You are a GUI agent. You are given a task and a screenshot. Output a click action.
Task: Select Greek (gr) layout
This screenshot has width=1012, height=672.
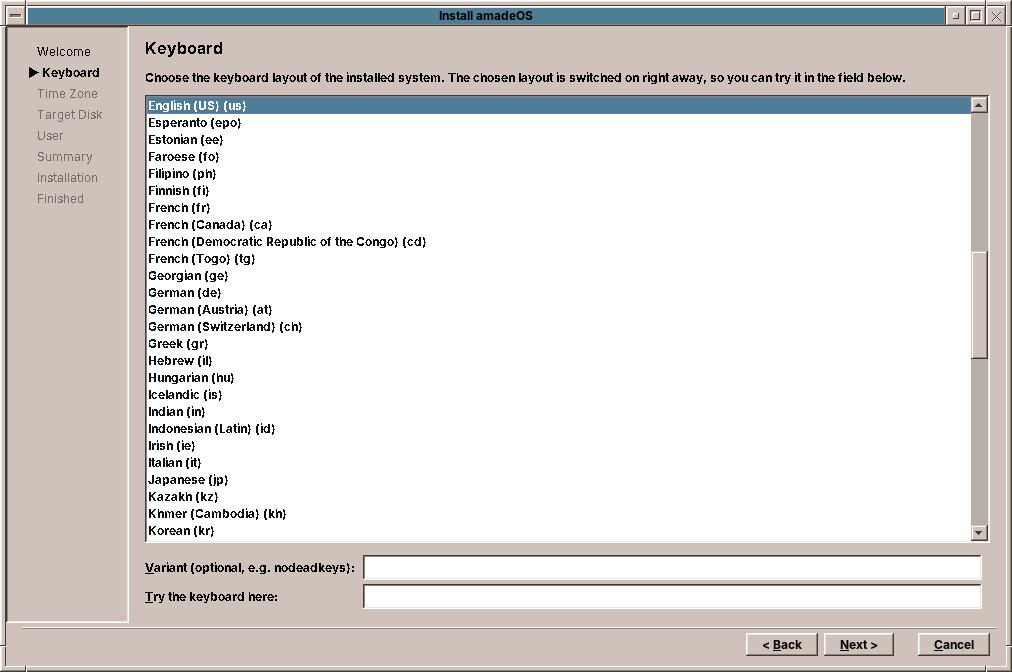558,343
